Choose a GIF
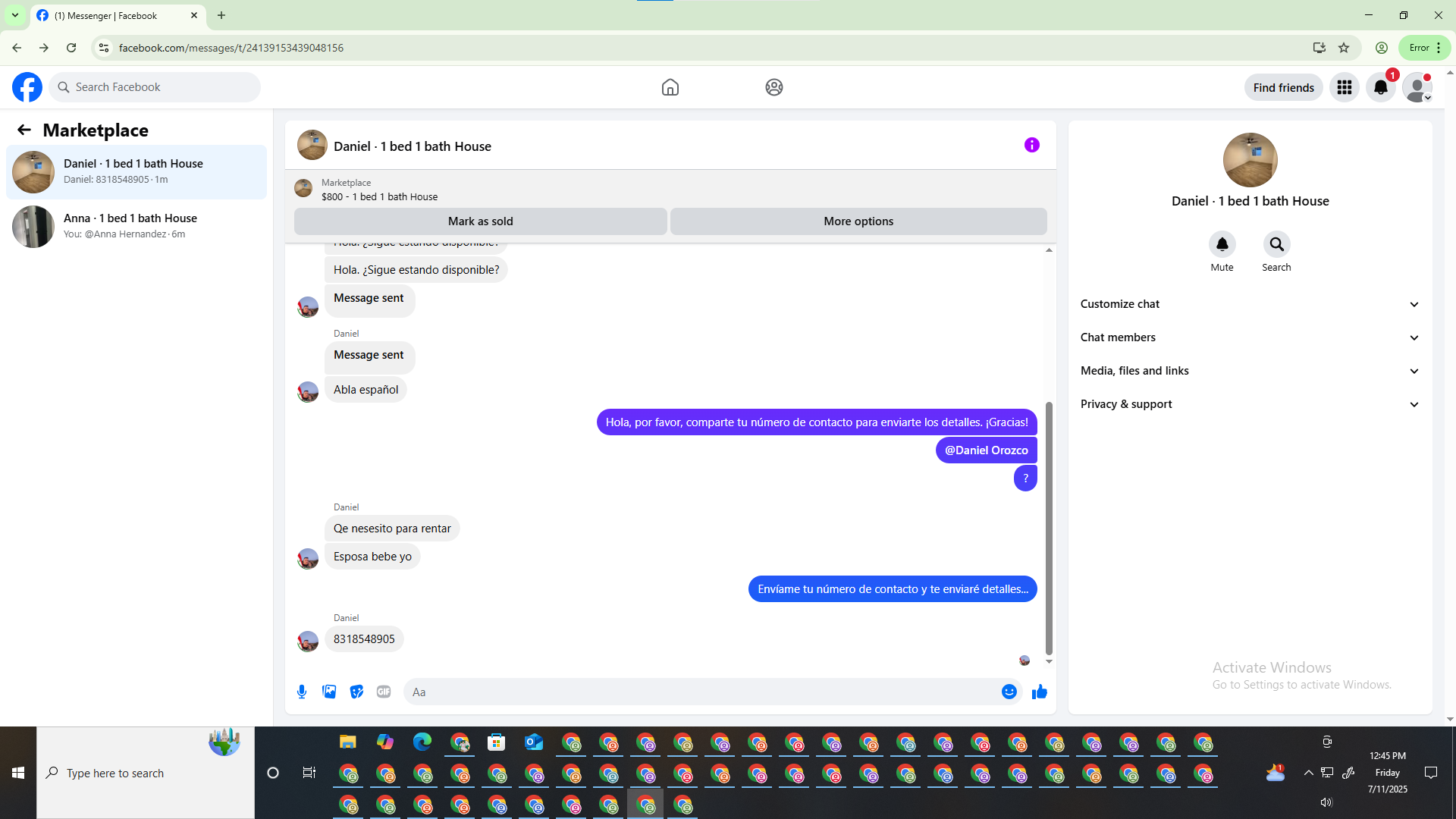 [384, 692]
